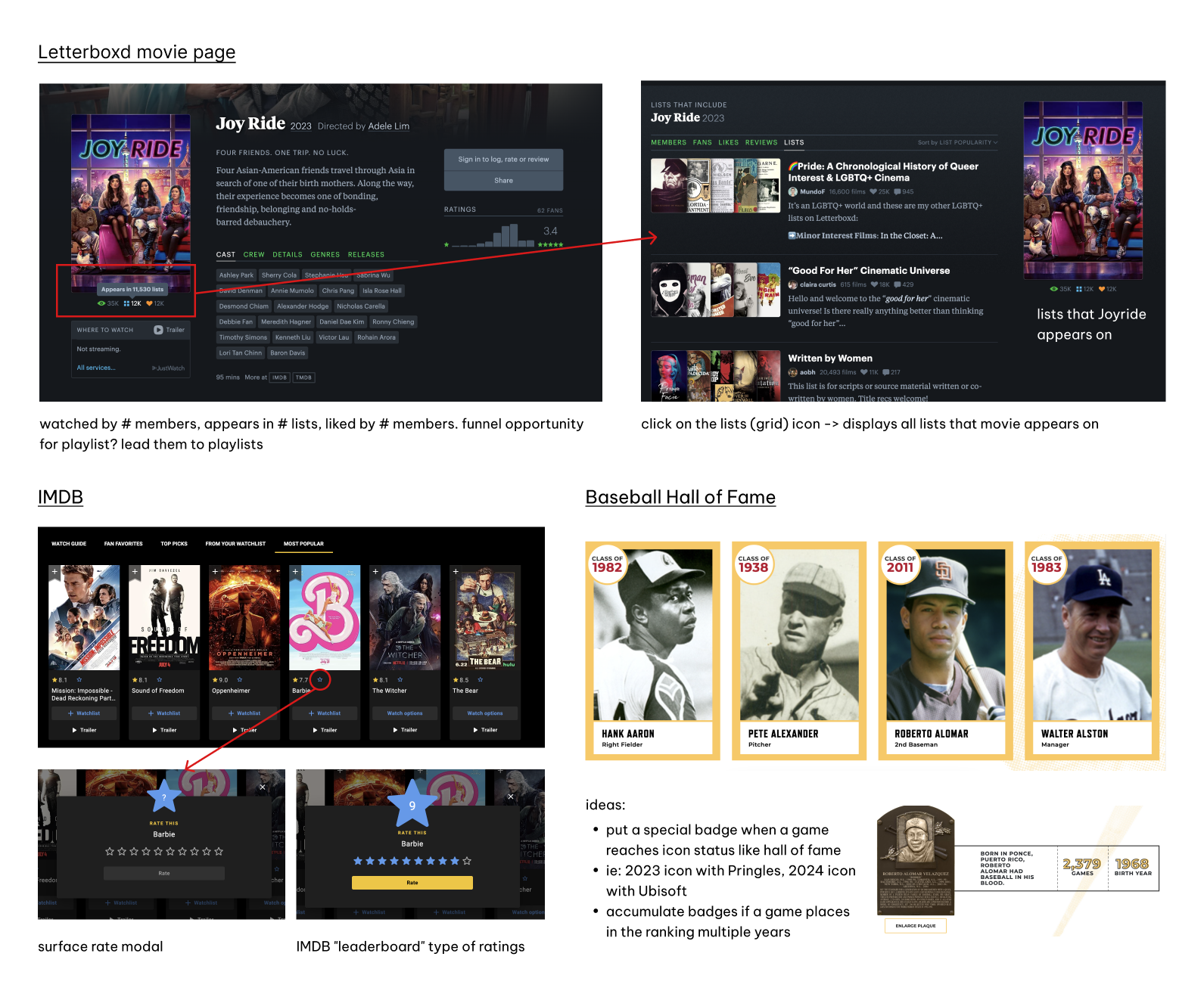Toggle the plus watchlist ribbon on the Barbie poster
Viewport: 1204px width, 997px height.
point(295,572)
